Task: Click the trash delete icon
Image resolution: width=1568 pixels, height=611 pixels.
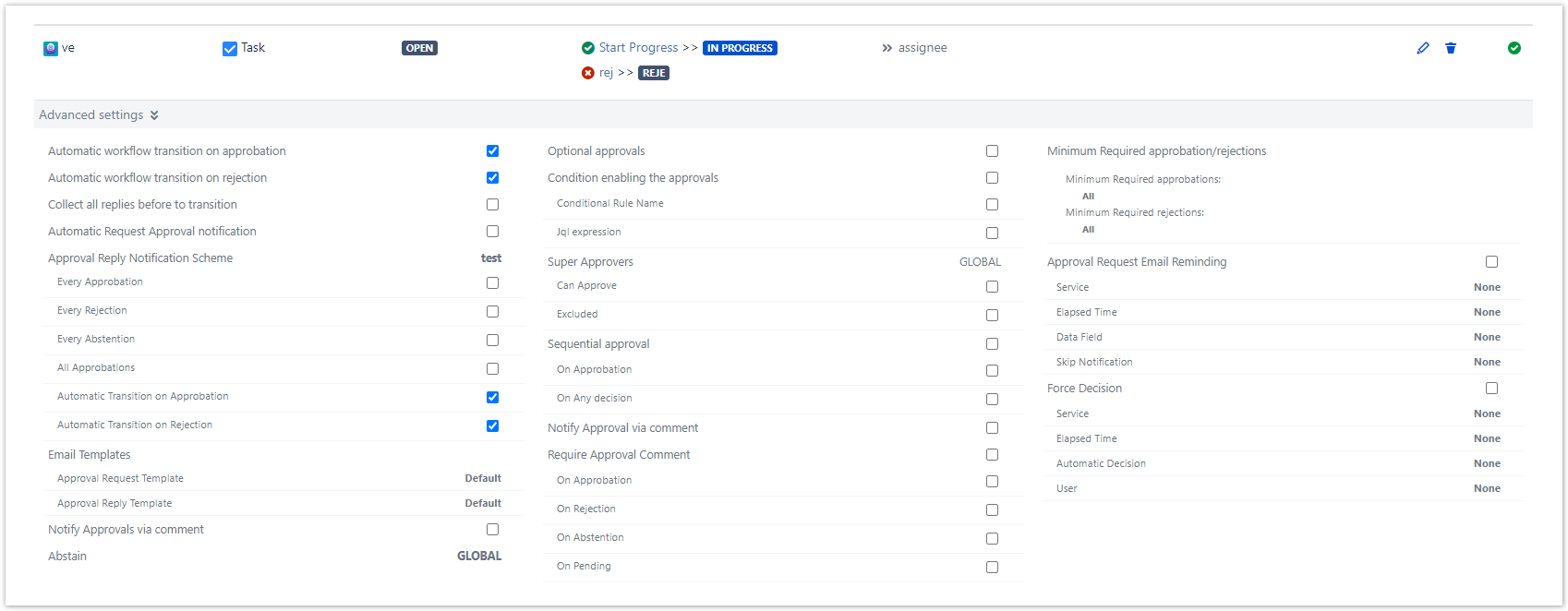Action: 1451,48
